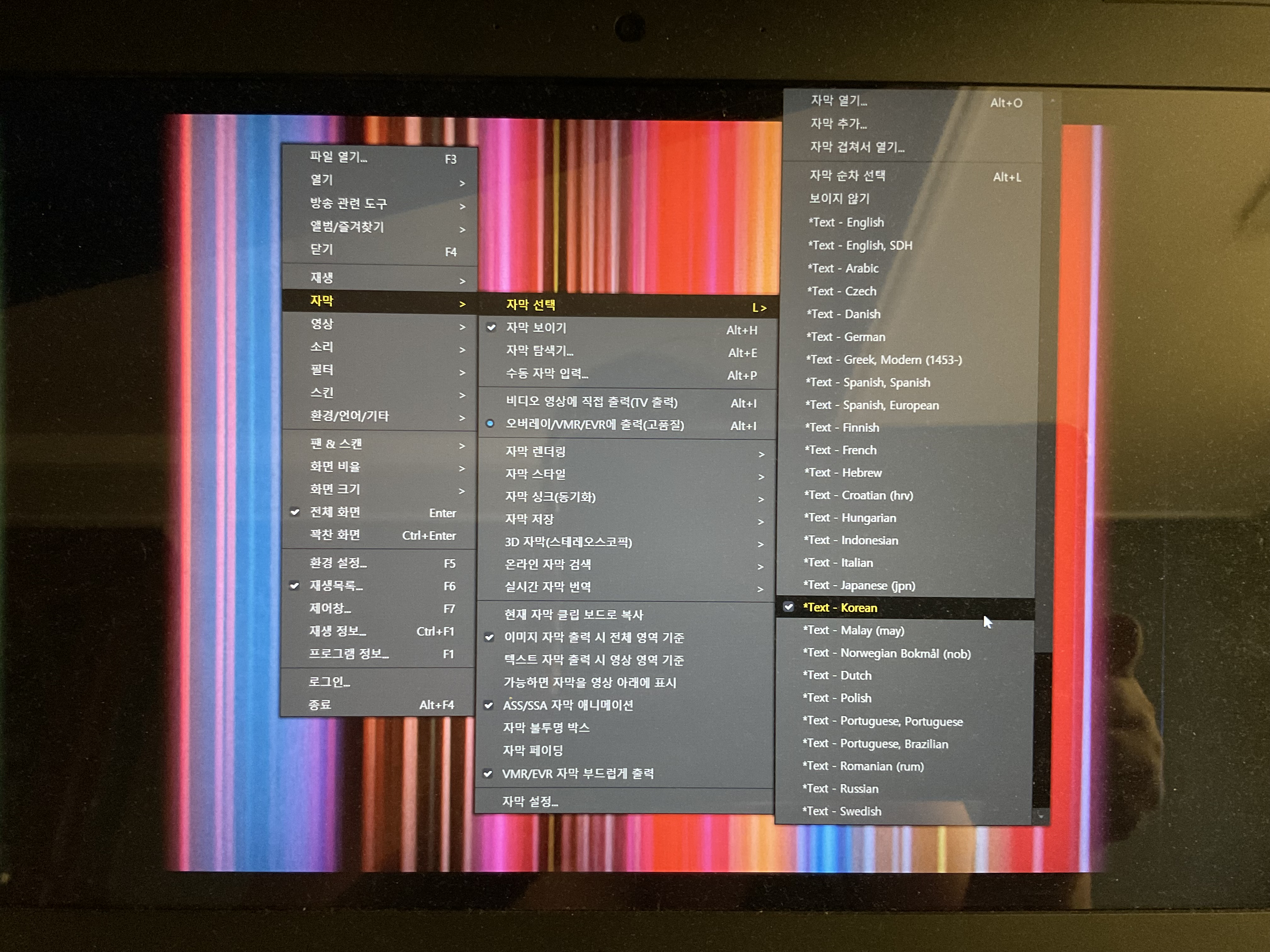Viewport: 1270px width, 952px height.
Task: Expand 자막 스타일 submenu
Action: [627, 474]
